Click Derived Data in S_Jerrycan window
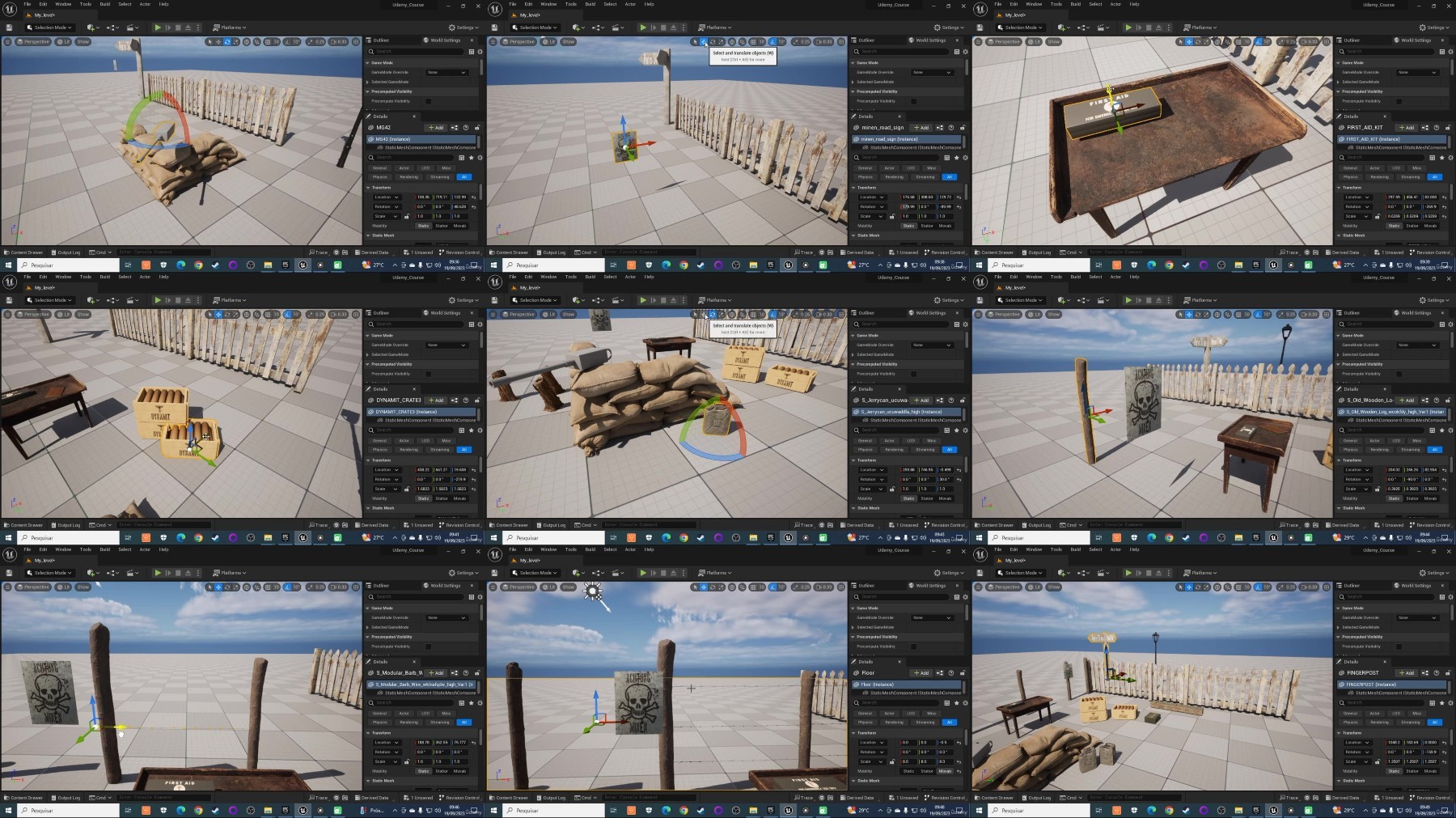 click(x=857, y=524)
